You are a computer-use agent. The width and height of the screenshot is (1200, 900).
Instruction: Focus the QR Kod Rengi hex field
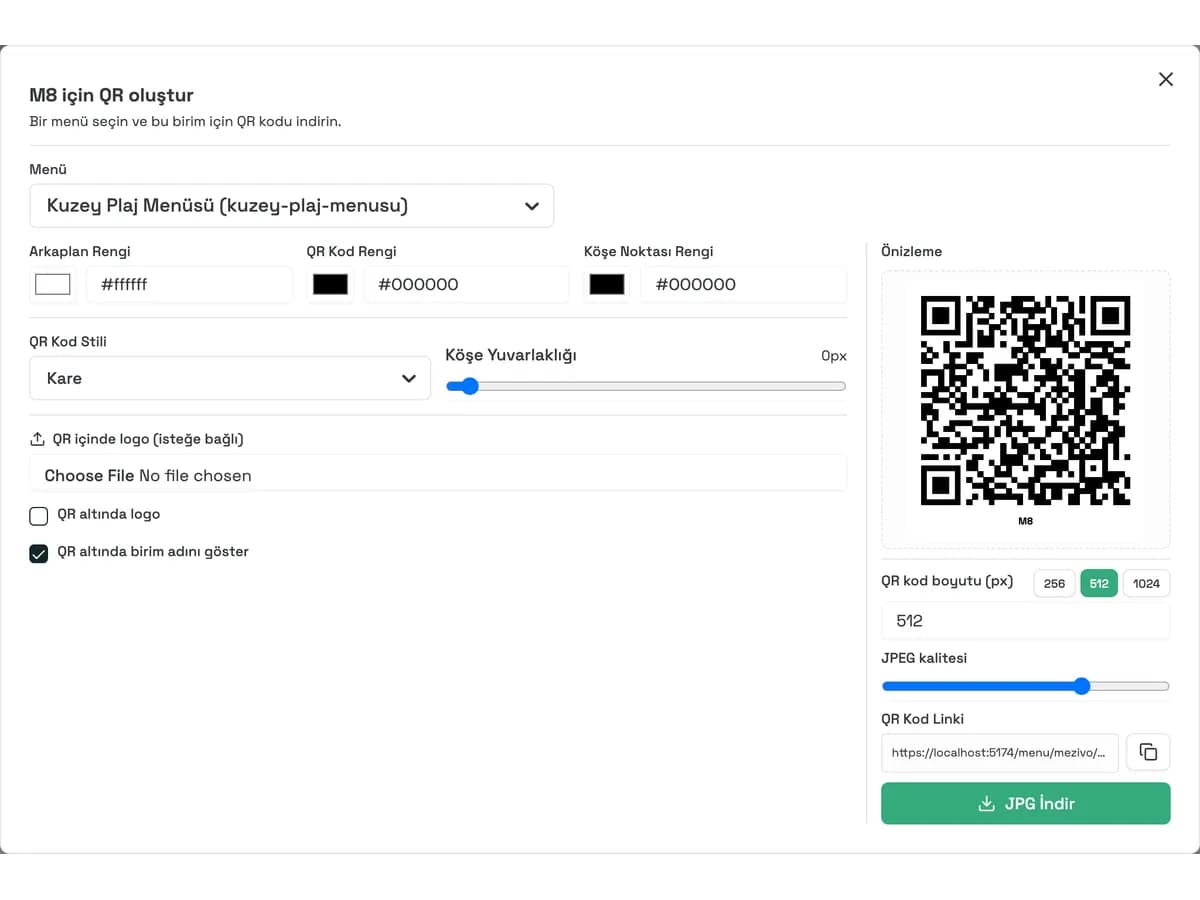(466, 284)
